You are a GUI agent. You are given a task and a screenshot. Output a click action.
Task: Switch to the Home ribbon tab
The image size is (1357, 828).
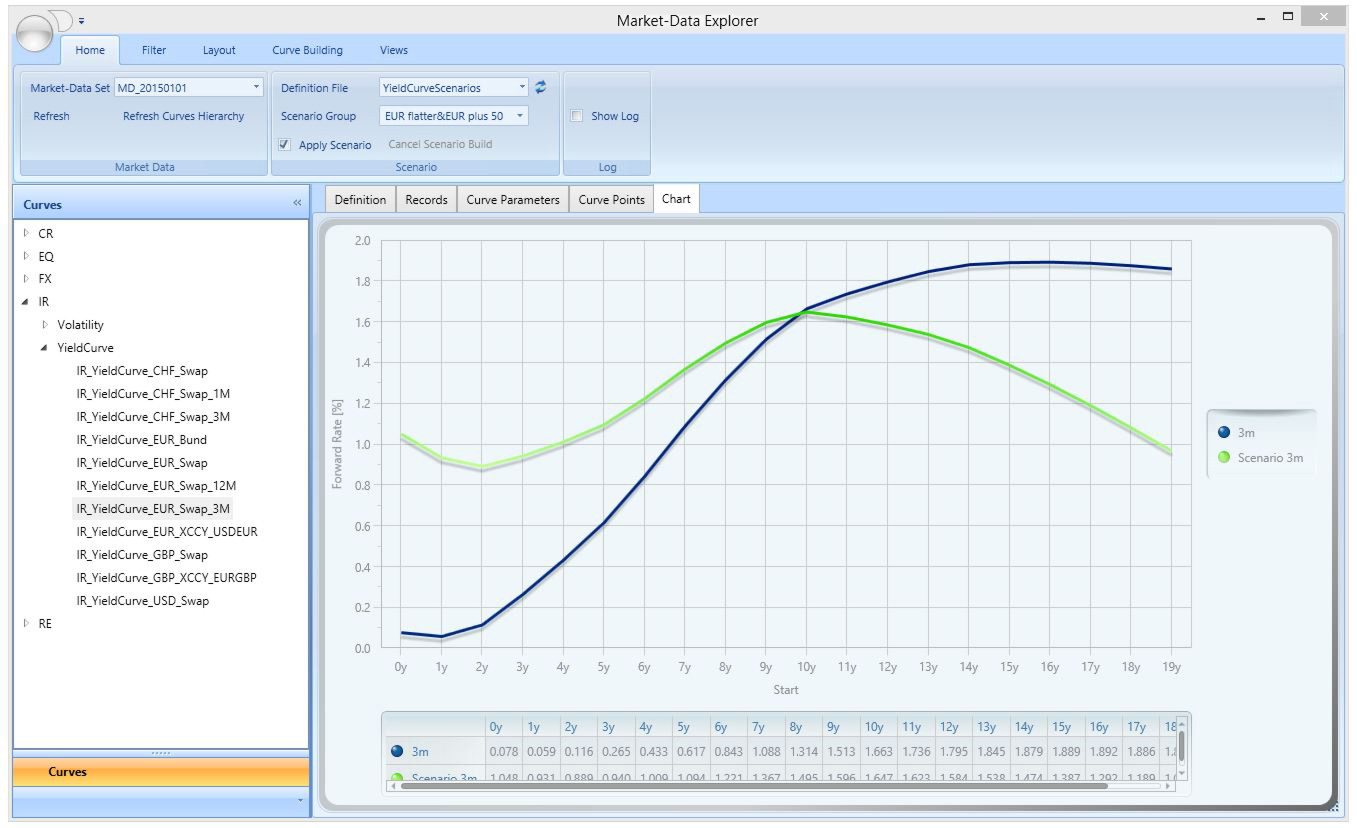pos(90,50)
